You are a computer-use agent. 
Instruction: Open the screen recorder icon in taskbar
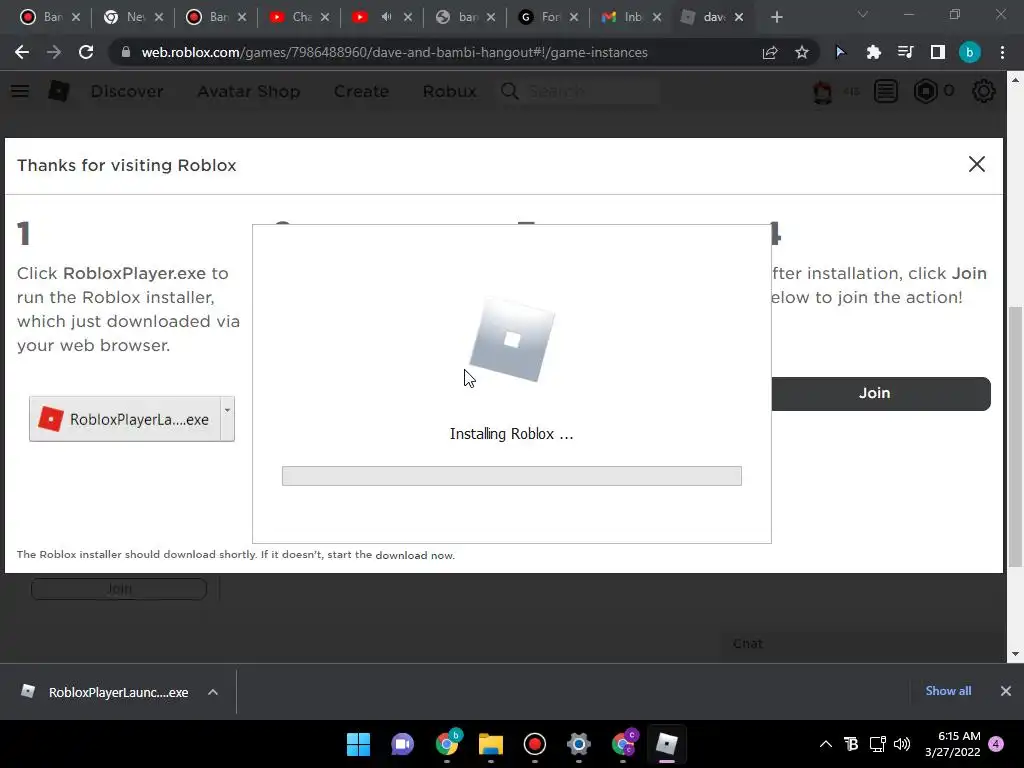[x=534, y=744]
